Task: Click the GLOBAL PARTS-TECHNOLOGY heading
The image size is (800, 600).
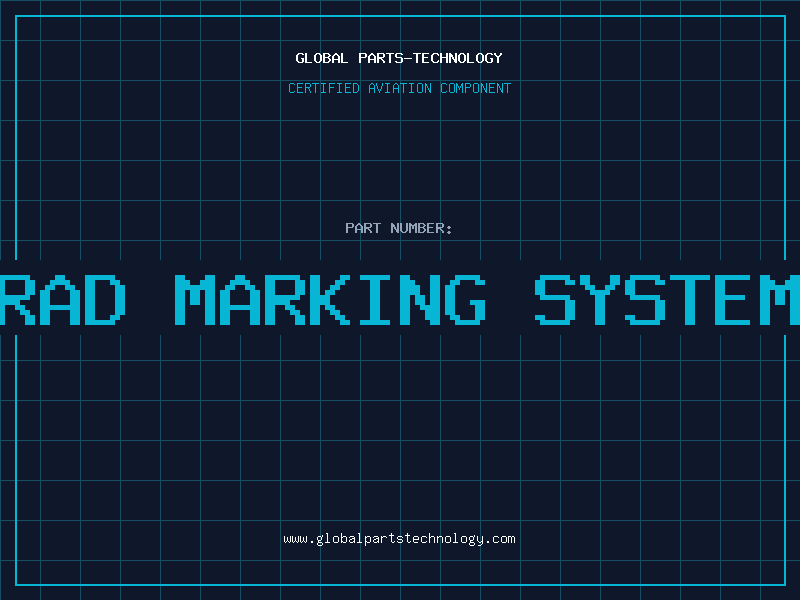Action: (x=399, y=58)
